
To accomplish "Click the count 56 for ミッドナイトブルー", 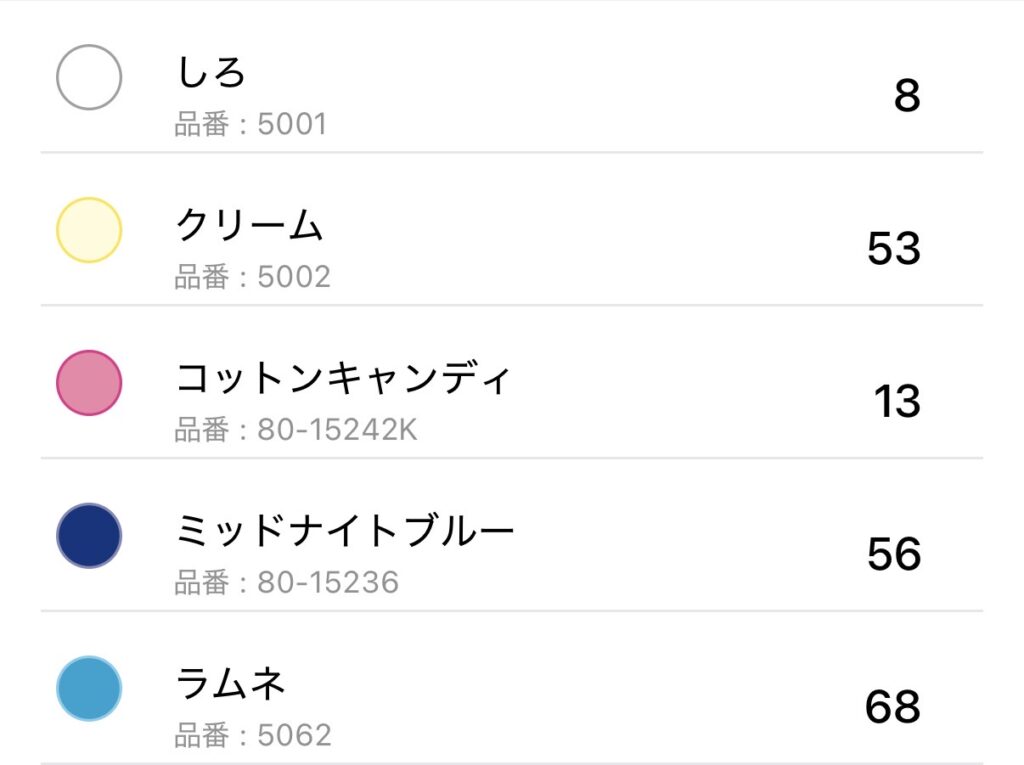I will point(893,554).
